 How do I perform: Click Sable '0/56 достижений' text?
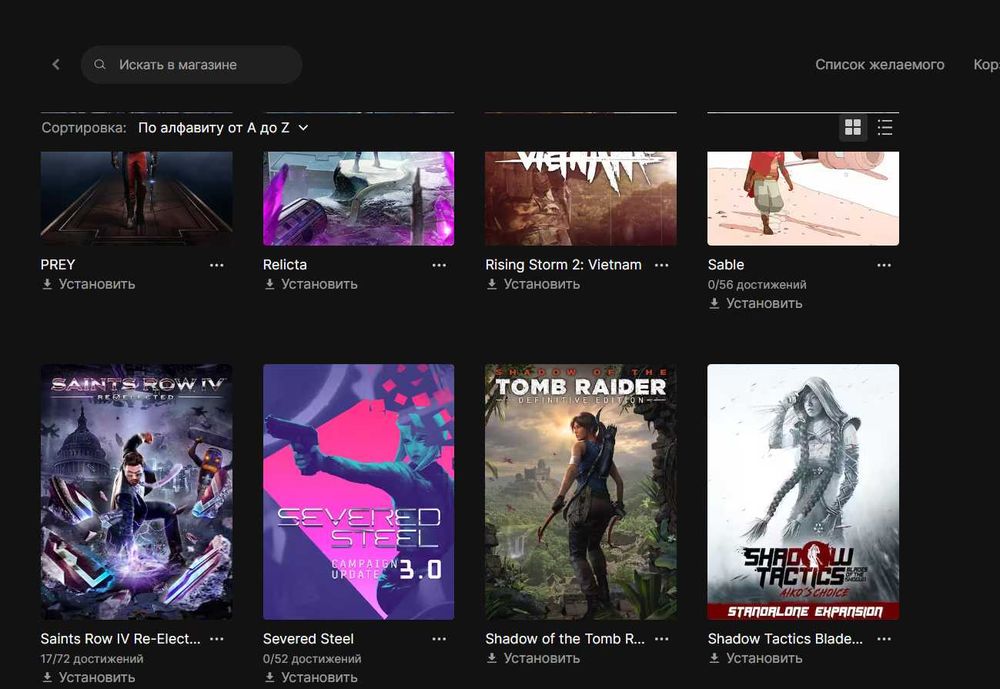757,285
